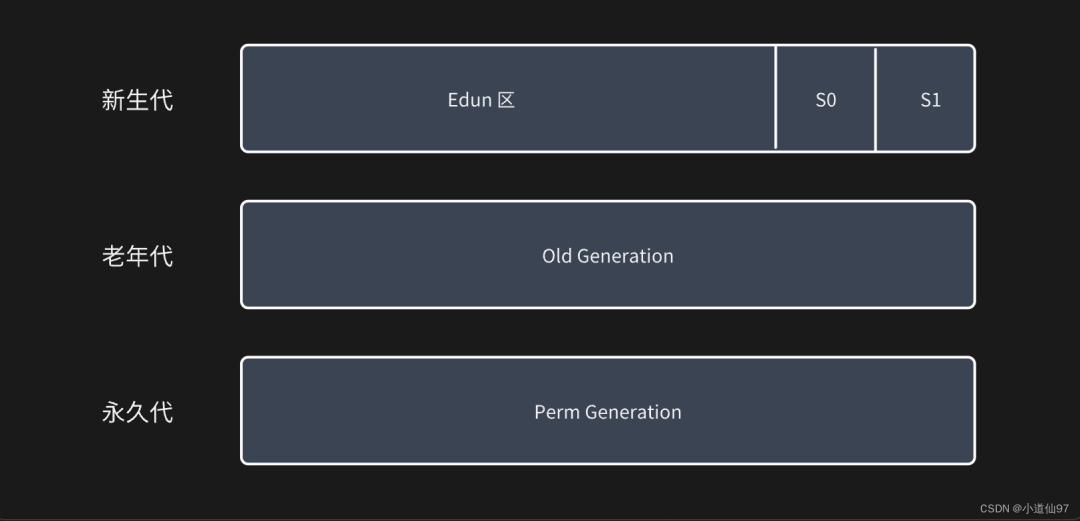
Task: Click "Generation" in the Perm Generation text
Action: point(634,412)
